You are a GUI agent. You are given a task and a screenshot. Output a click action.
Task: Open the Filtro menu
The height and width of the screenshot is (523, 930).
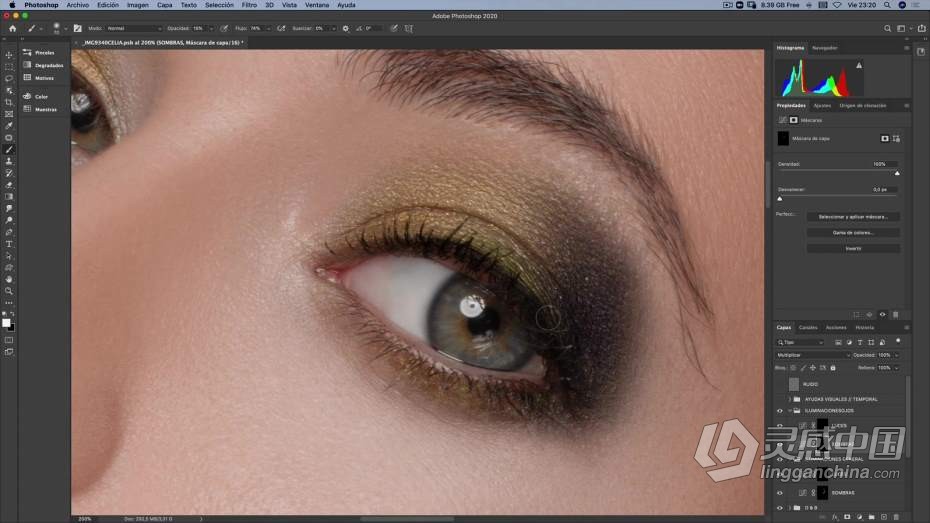(x=249, y=5)
